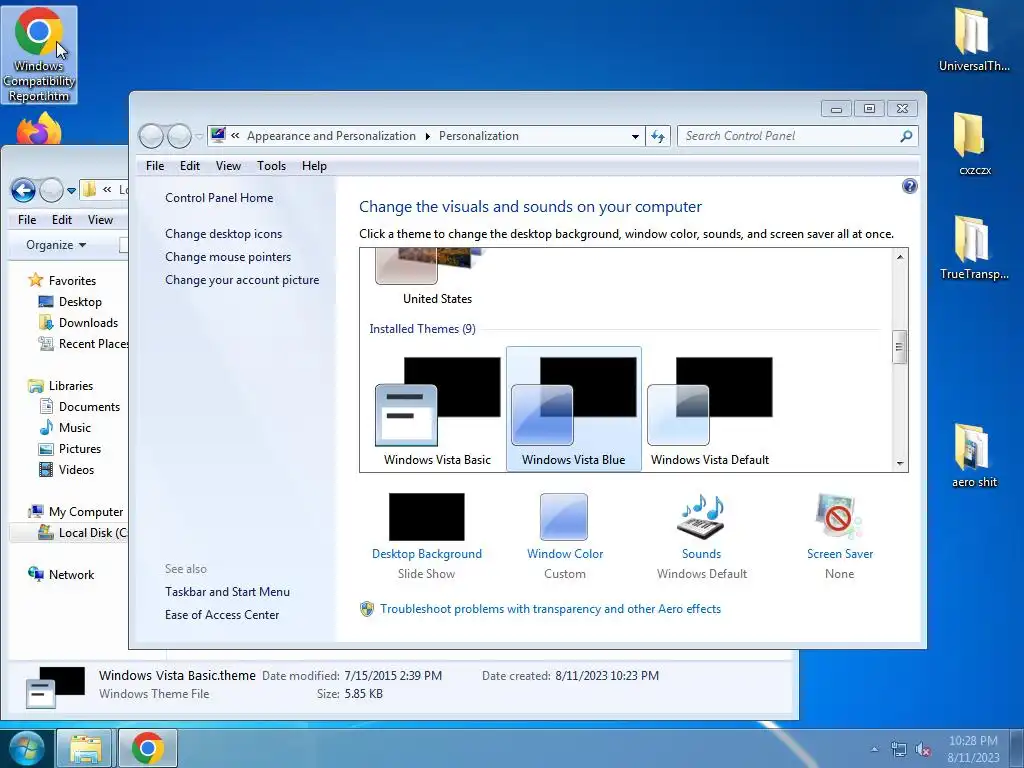Open the Organize dropdown in Explorer
The image size is (1024, 768).
point(56,245)
